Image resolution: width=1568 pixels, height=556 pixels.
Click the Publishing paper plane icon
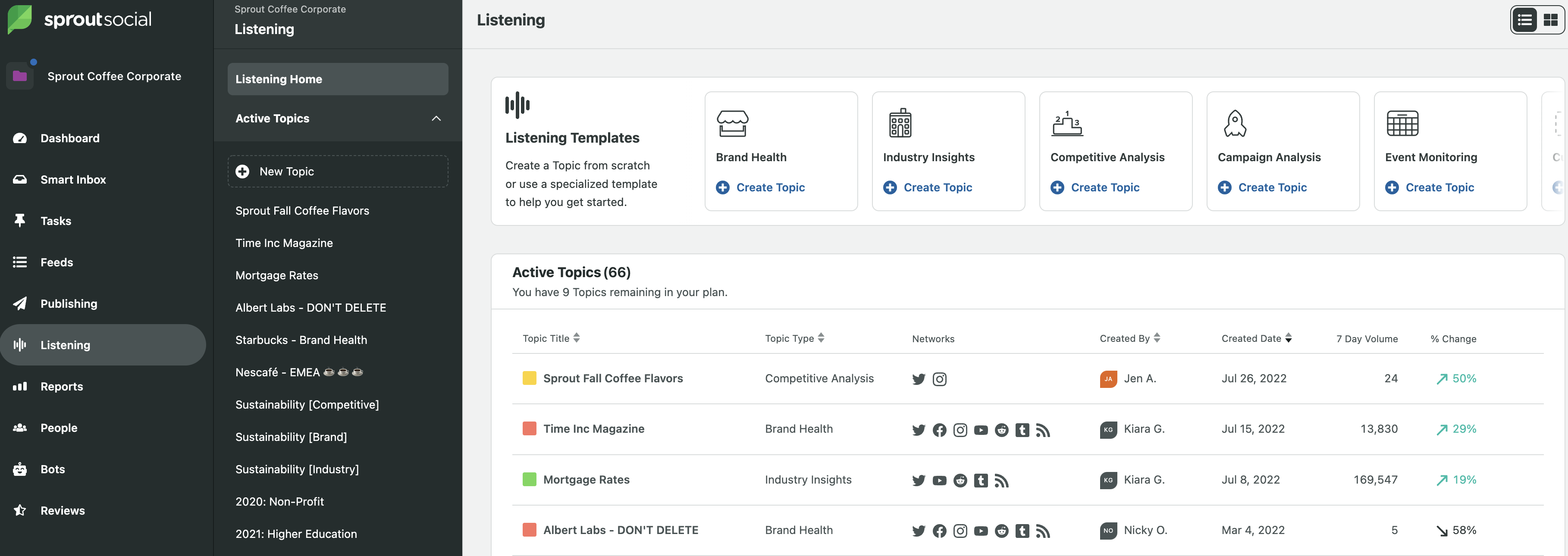click(20, 303)
